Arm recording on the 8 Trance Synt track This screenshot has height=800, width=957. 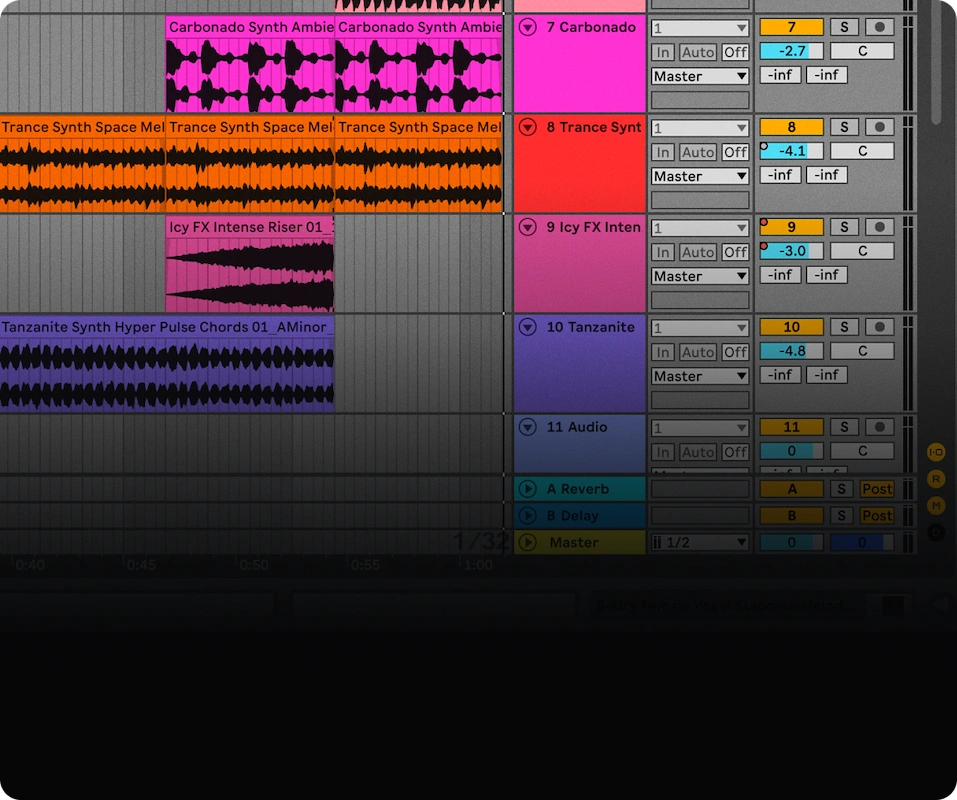coord(878,127)
